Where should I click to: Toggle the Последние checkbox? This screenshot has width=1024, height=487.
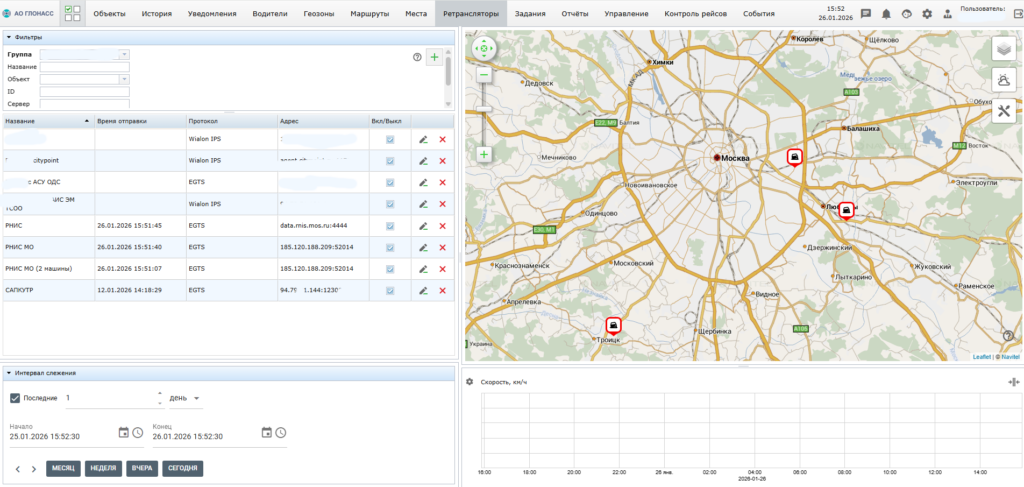coord(15,398)
